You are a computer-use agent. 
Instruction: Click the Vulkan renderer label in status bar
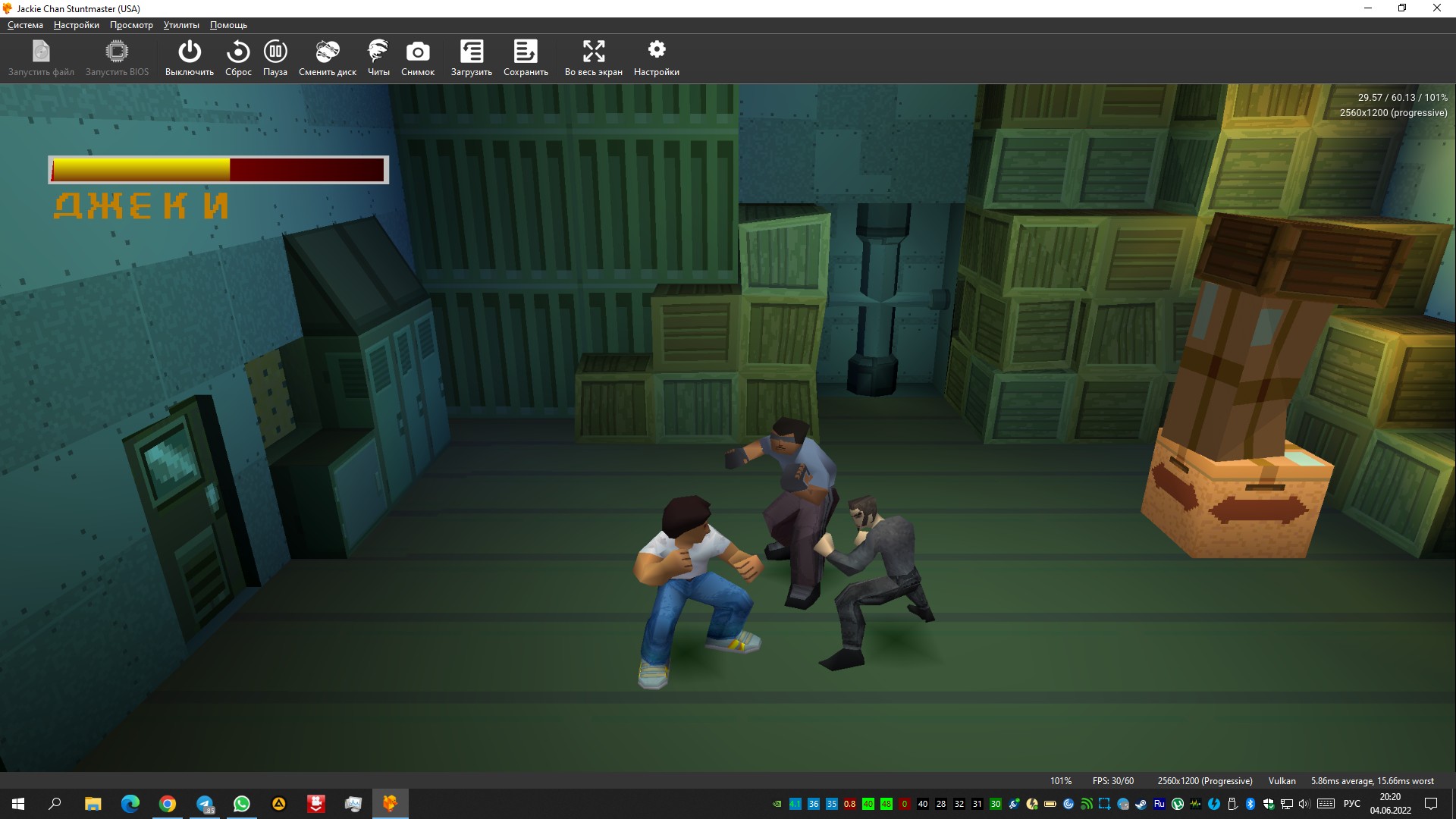[x=1282, y=781]
